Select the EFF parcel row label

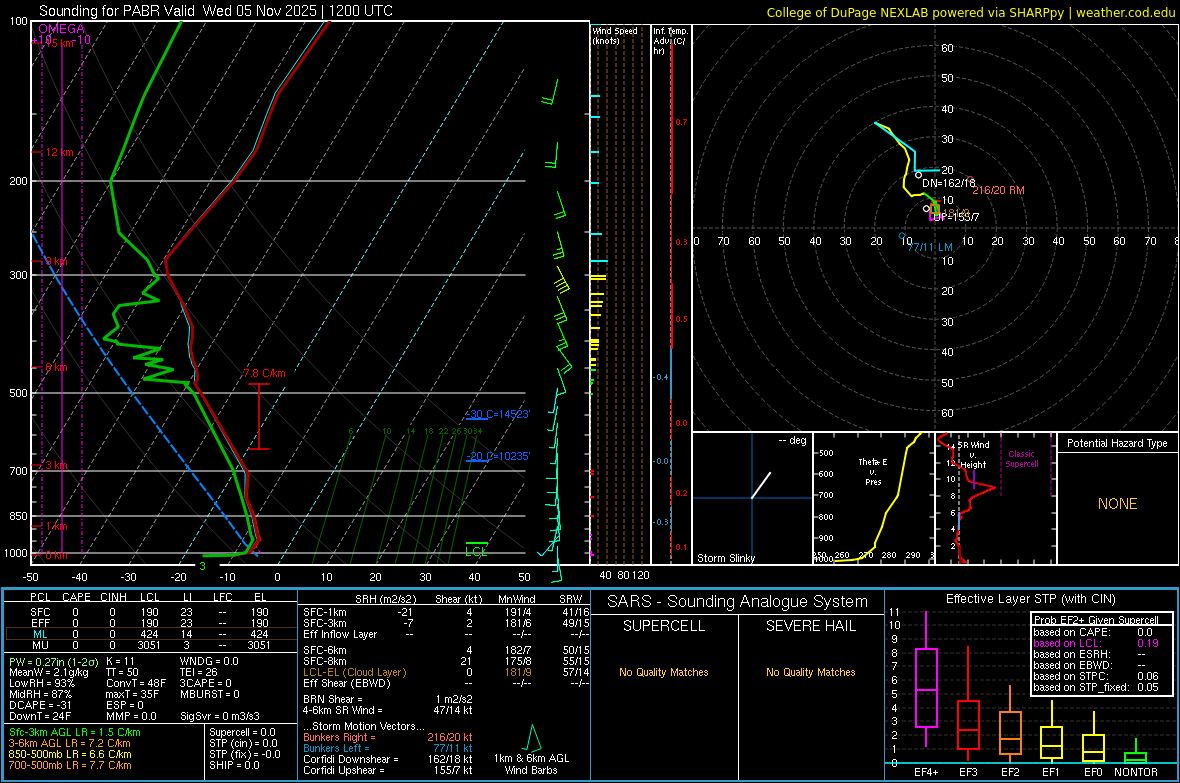[x=40, y=623]
